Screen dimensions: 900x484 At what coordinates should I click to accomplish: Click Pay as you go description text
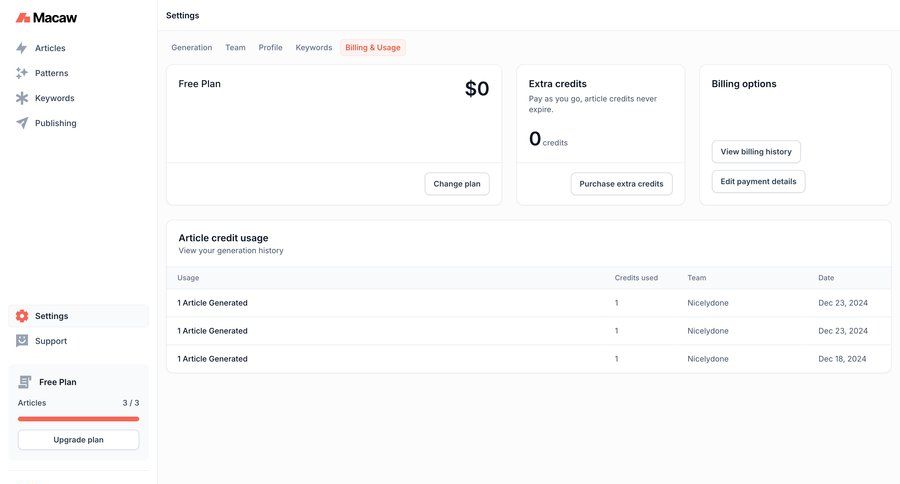[x=592, y=104]
